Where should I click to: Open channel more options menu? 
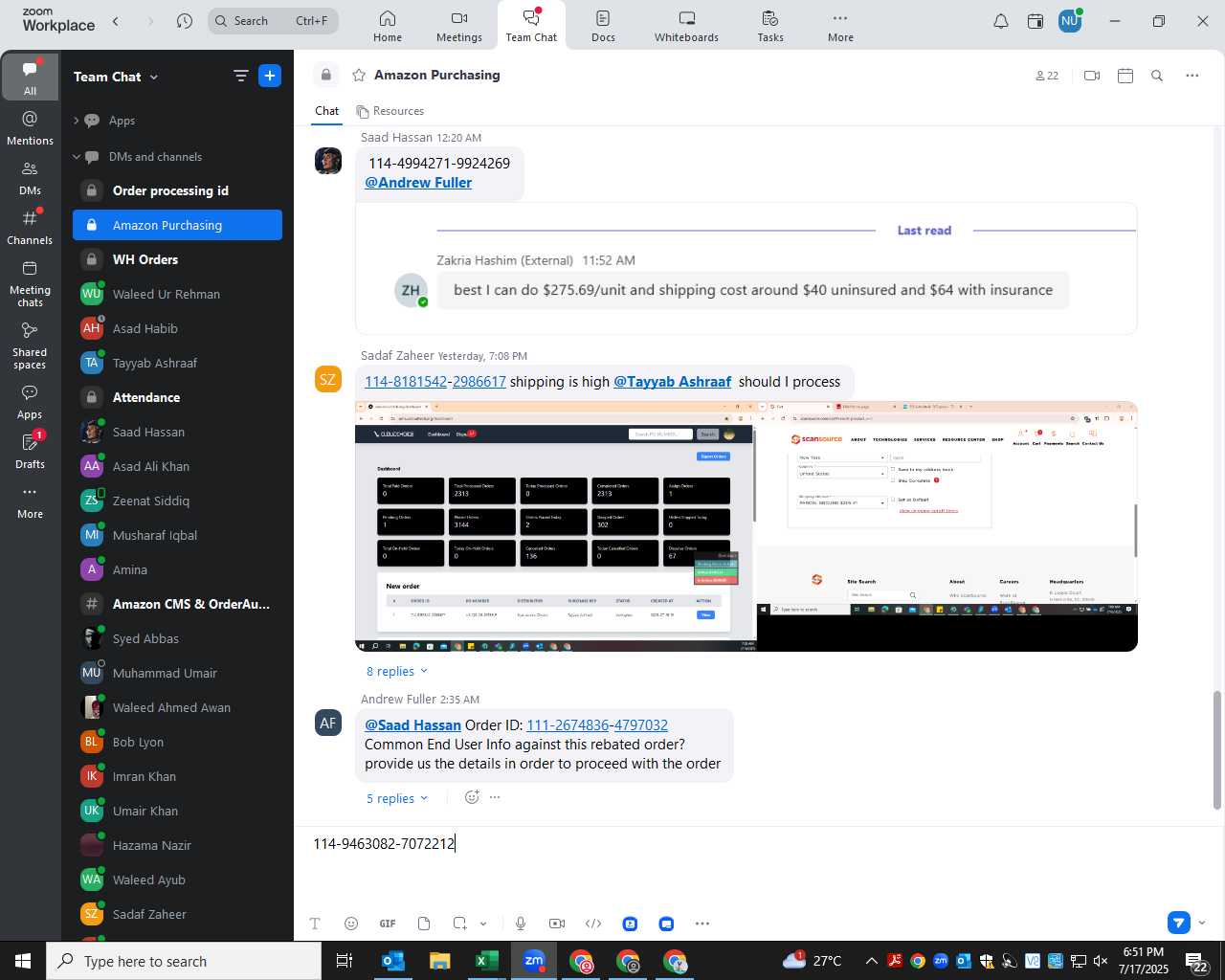tap(1192, 76)
